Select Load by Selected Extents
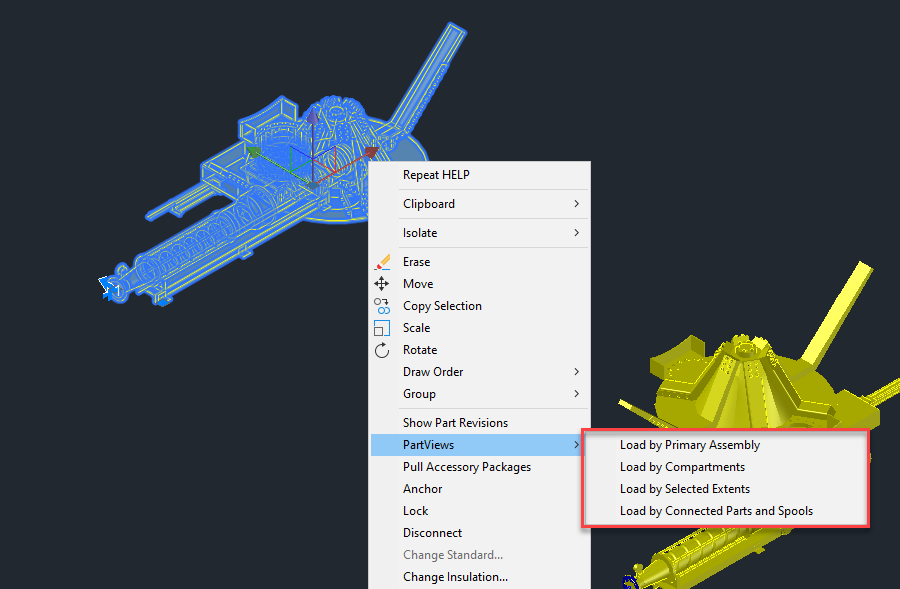This screenshot has height=589, width=900. 725,489
